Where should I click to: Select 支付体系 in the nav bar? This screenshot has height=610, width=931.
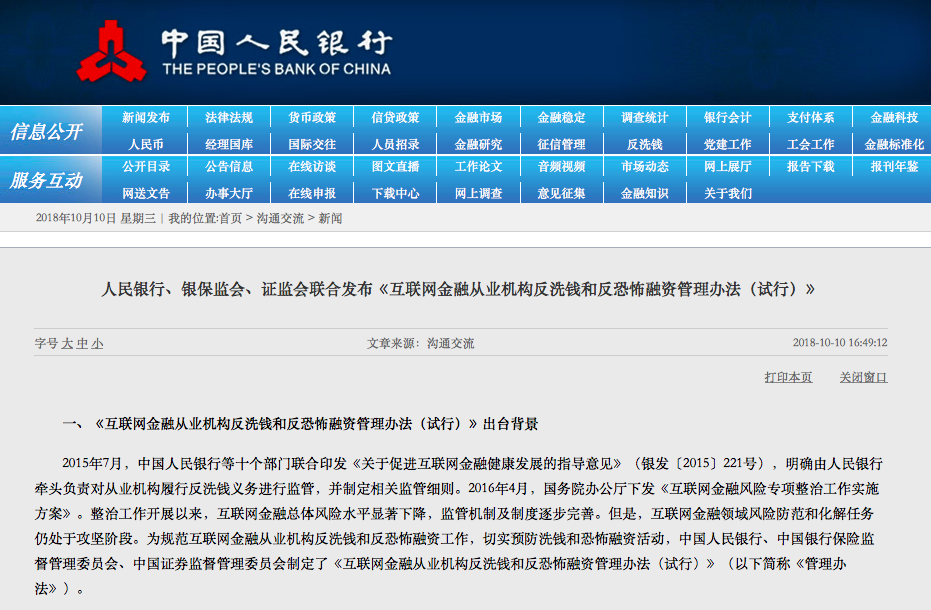coord(811,118)
